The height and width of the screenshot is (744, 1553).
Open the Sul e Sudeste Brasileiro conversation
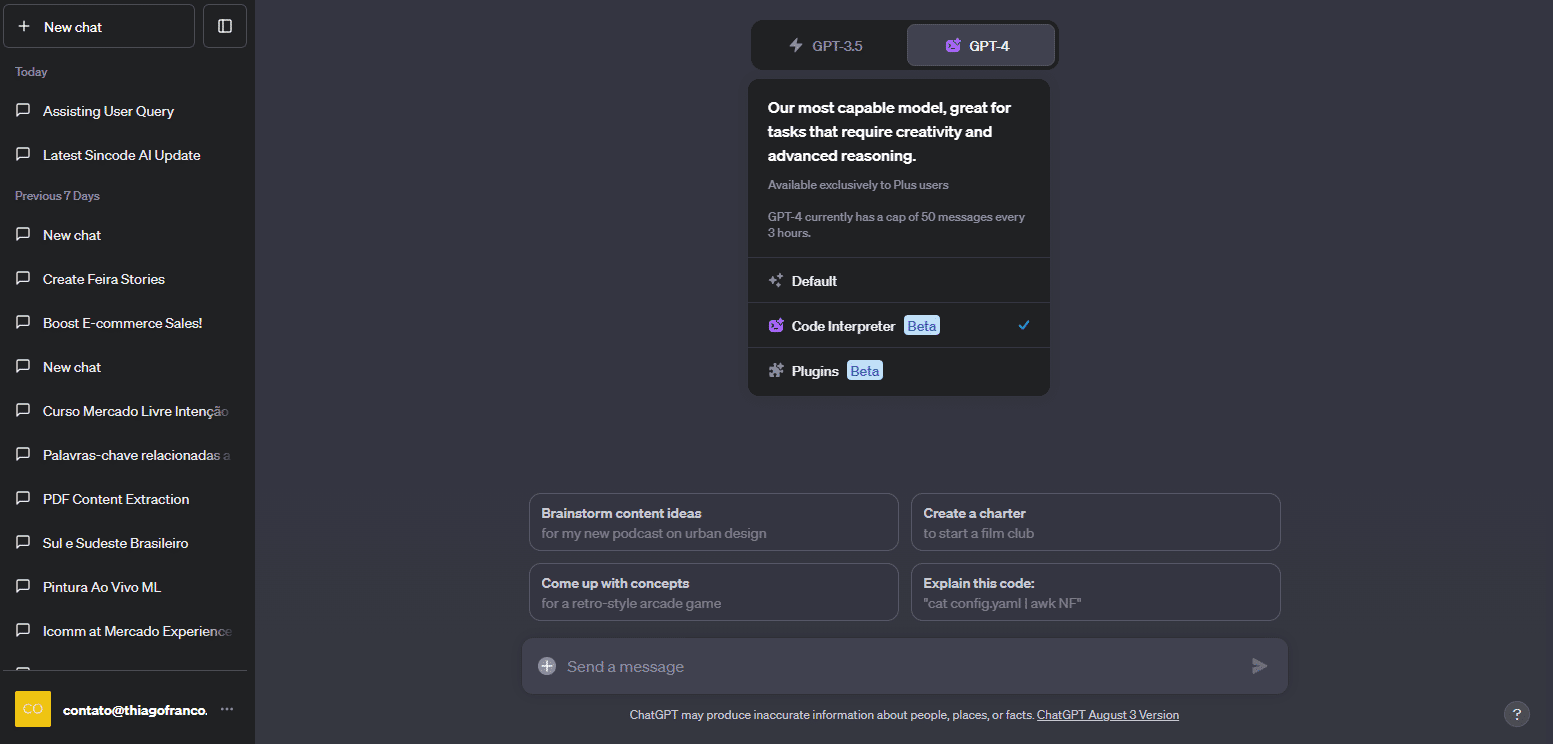pyautogui.click(x=124, y=543)
